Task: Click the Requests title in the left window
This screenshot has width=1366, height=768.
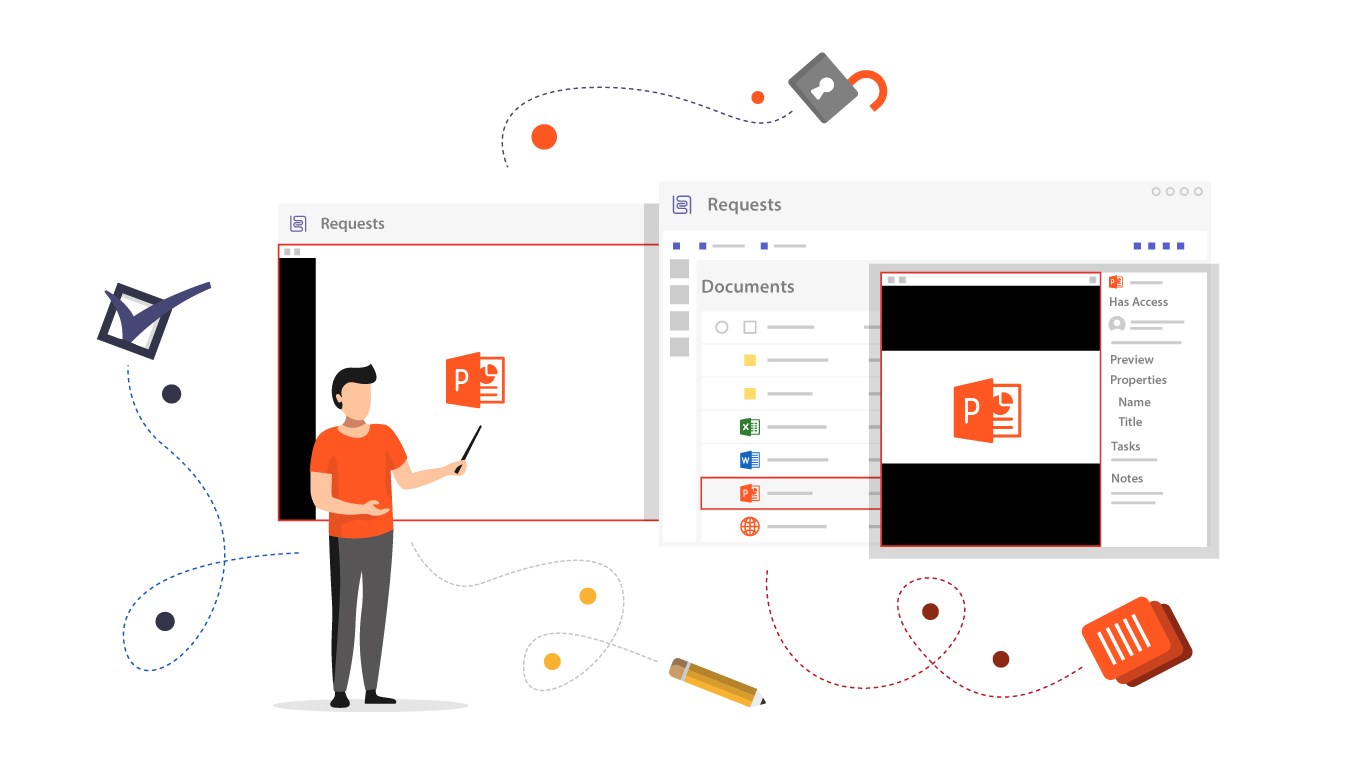Action: point(352,224)
